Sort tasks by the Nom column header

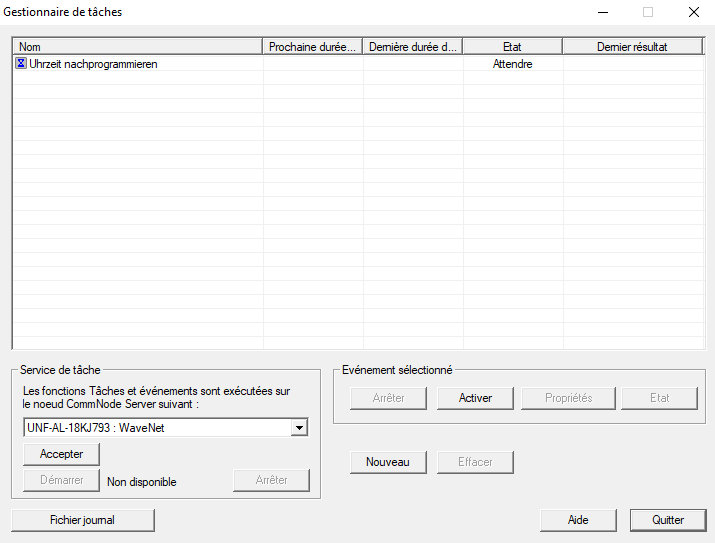tap(138, 47)
